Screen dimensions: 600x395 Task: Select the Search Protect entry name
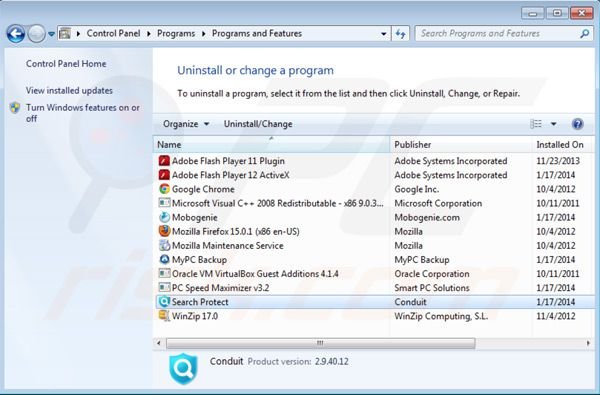(200, 302)
